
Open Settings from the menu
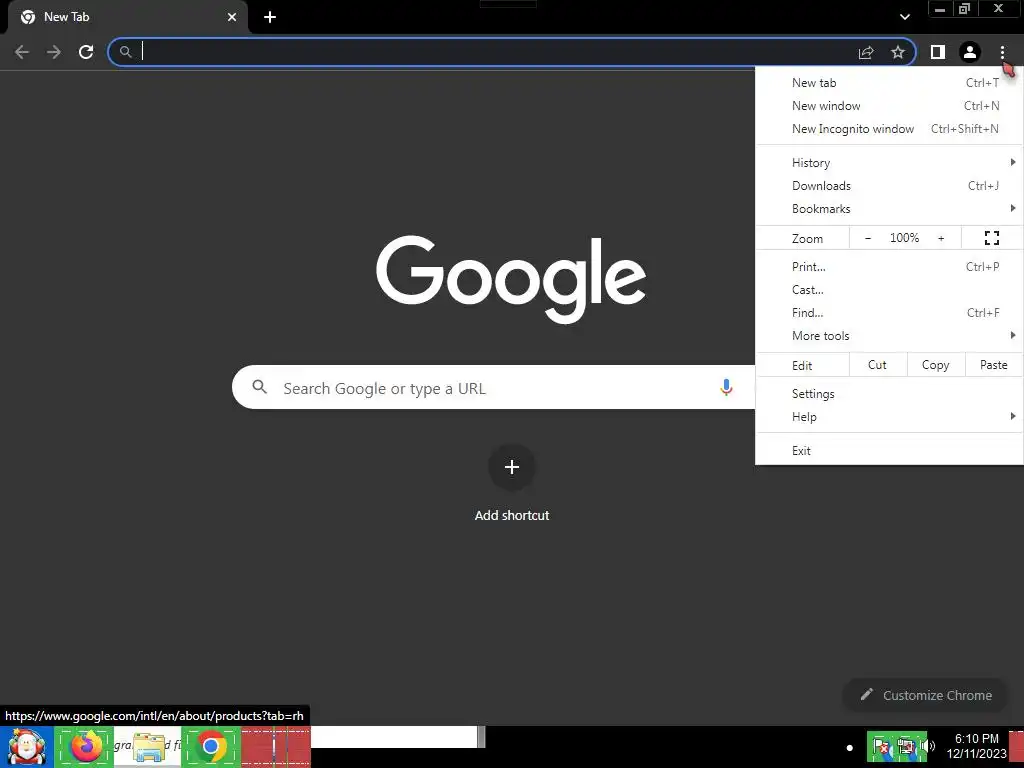click(x=889, y=394)
